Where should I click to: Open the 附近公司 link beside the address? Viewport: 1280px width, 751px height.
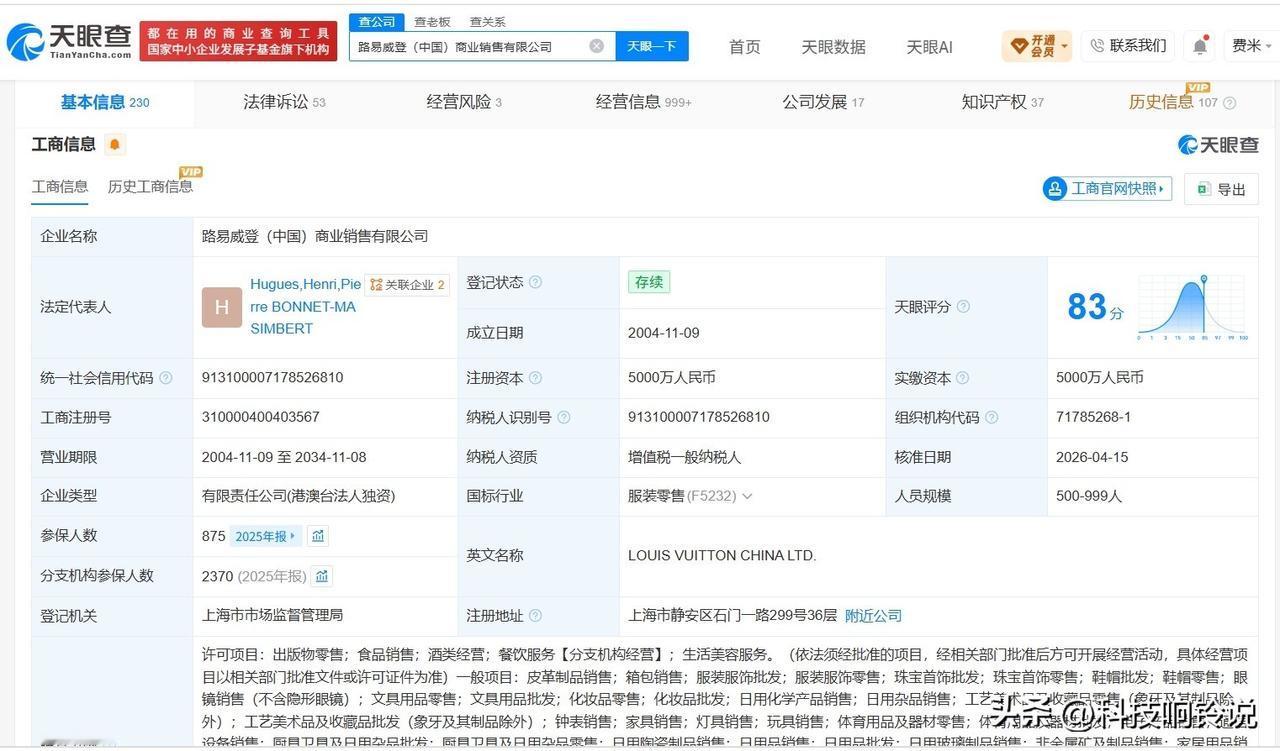coord(873,616)
